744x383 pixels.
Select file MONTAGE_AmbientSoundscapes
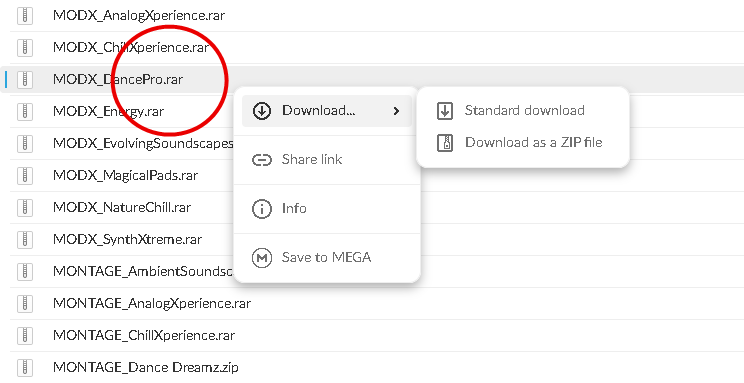[x=143, y=271]
